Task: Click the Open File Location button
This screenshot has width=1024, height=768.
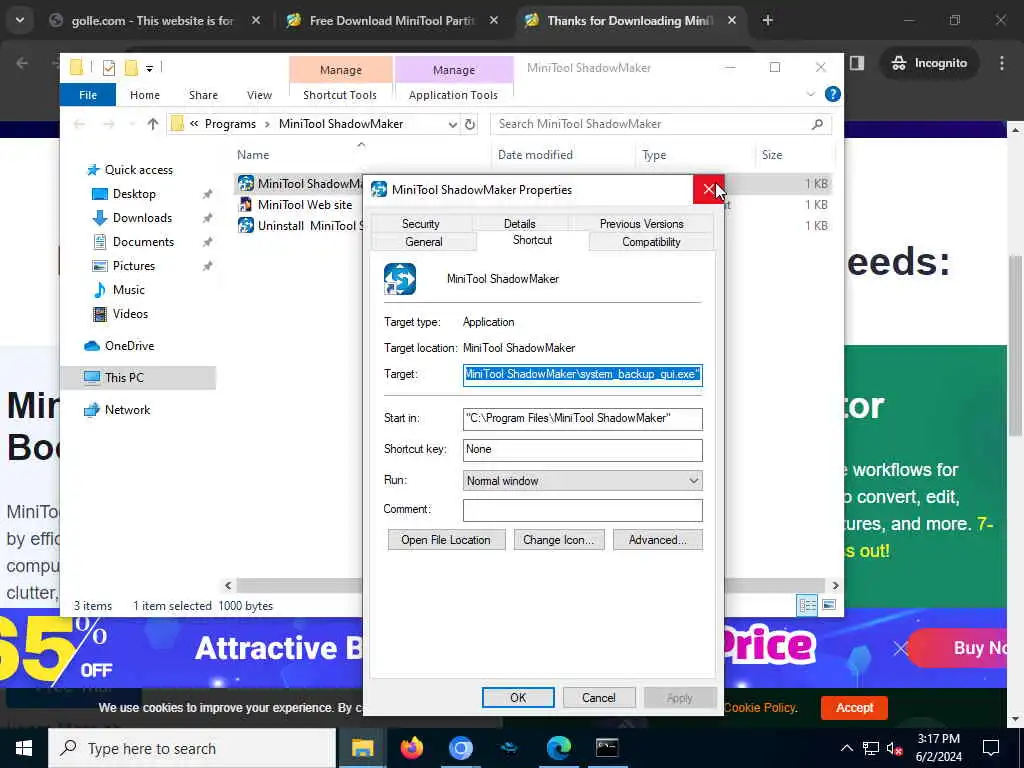Action: coord(446,540)
